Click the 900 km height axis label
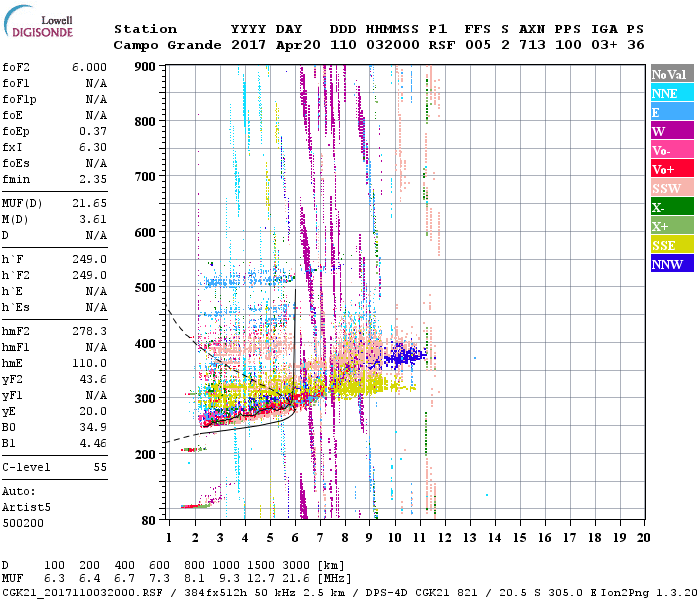The width and height of the screenshot is (700, 600). [x=146, y=67]
